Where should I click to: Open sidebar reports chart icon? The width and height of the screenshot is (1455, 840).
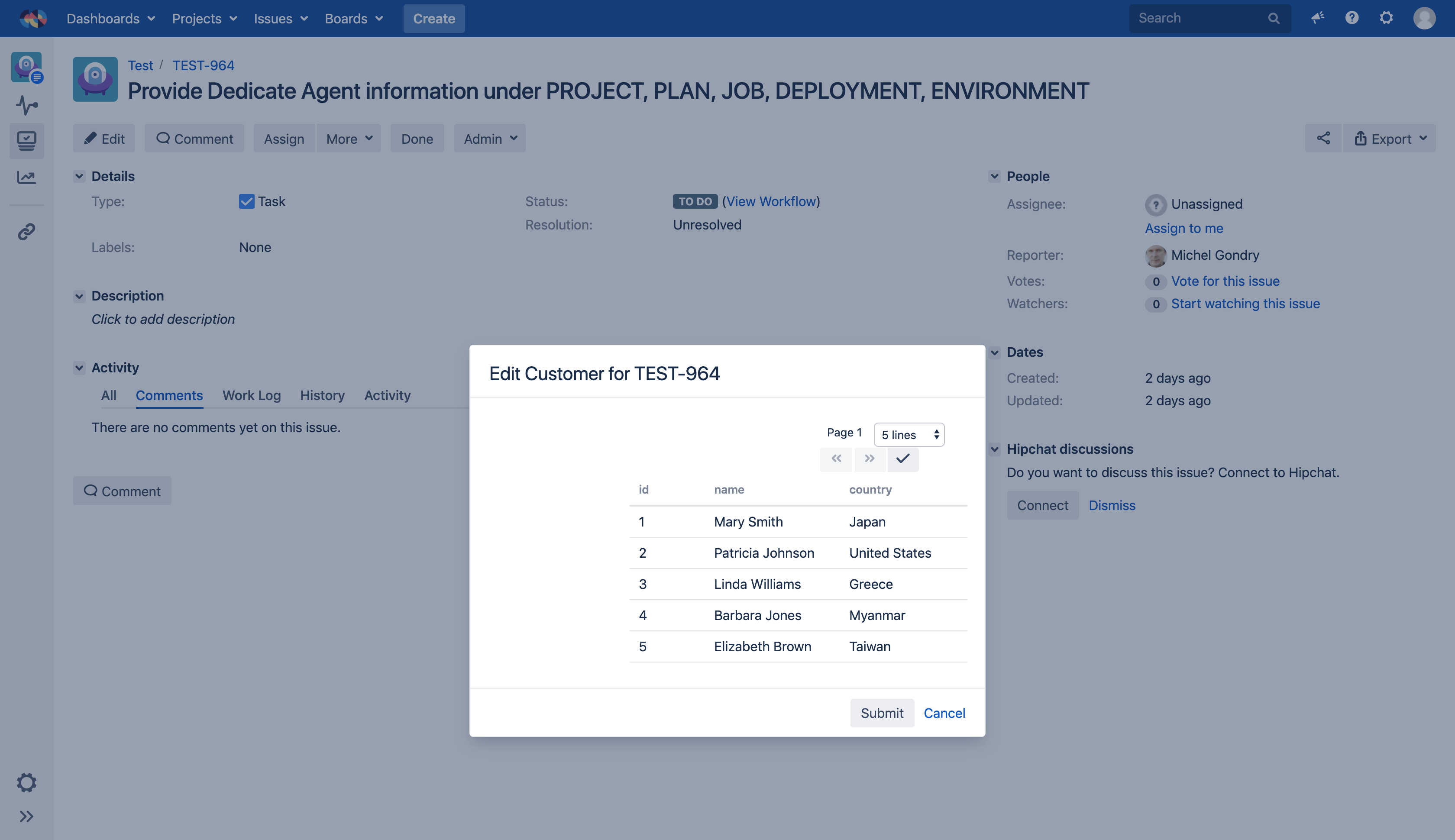point(26,177)
